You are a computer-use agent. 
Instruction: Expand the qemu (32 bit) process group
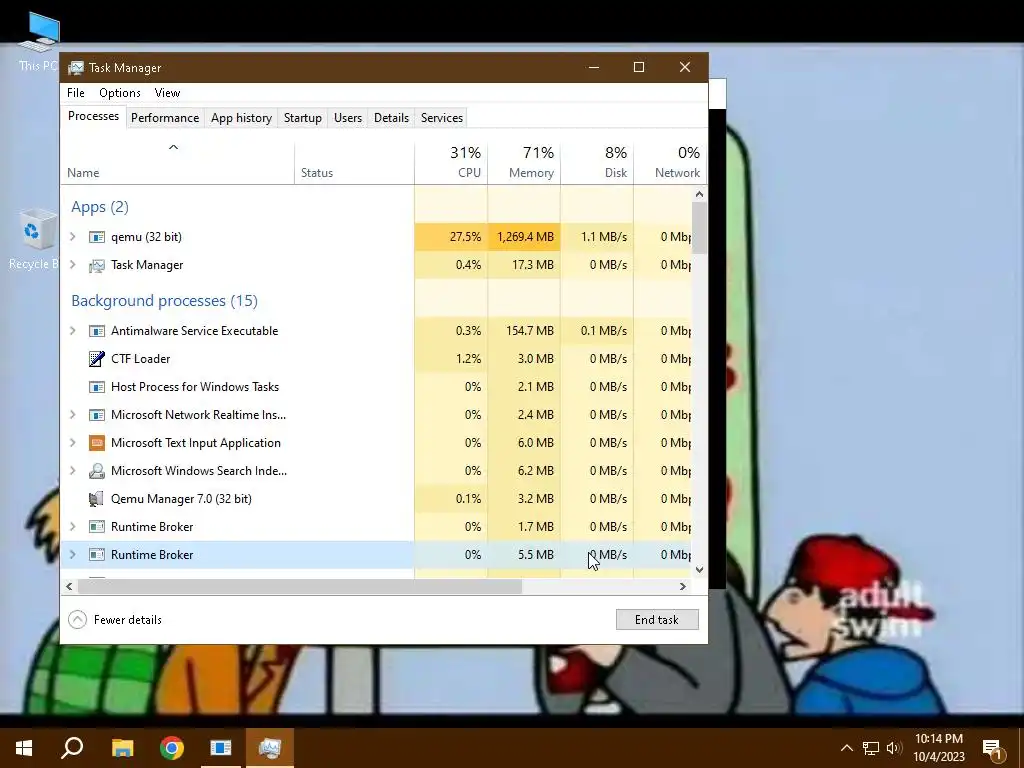tap(73, 237)
